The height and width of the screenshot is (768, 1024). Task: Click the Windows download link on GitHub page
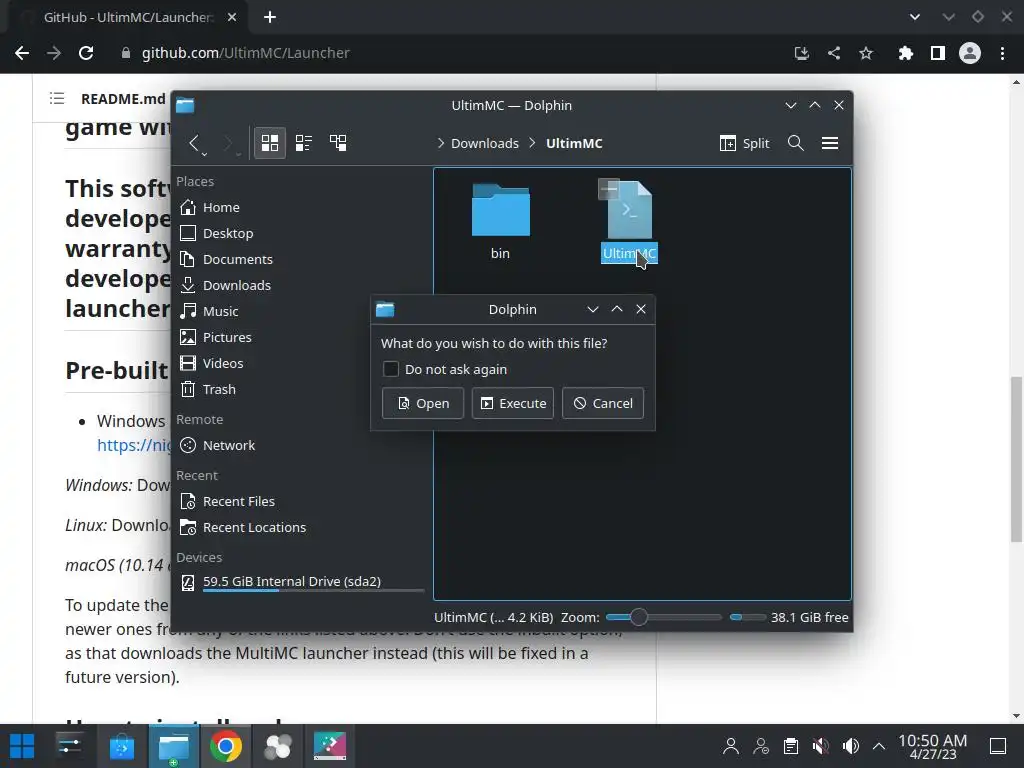tap(133, 445)
